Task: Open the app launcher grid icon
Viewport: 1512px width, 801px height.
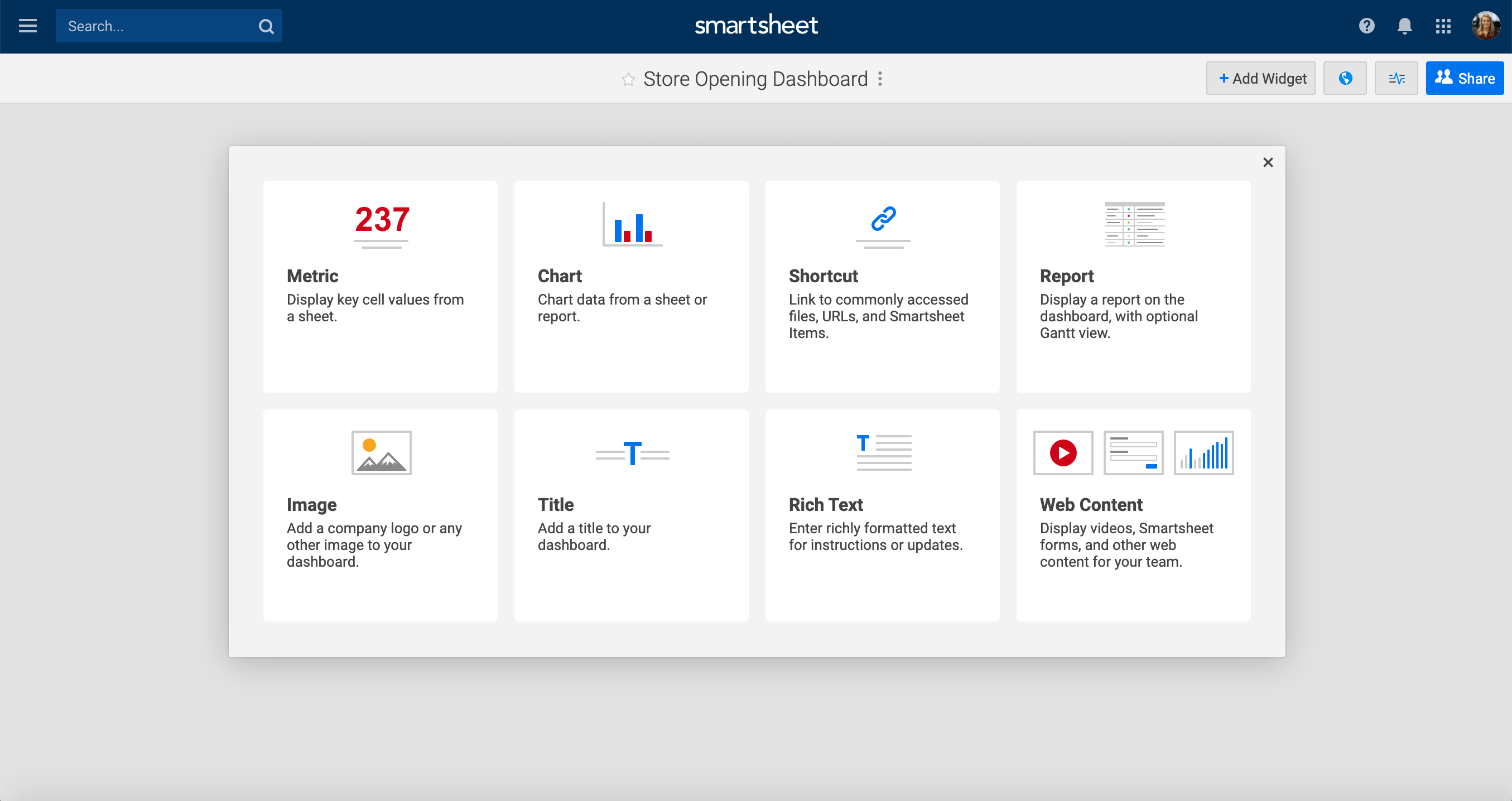Action: [1443, 26]
